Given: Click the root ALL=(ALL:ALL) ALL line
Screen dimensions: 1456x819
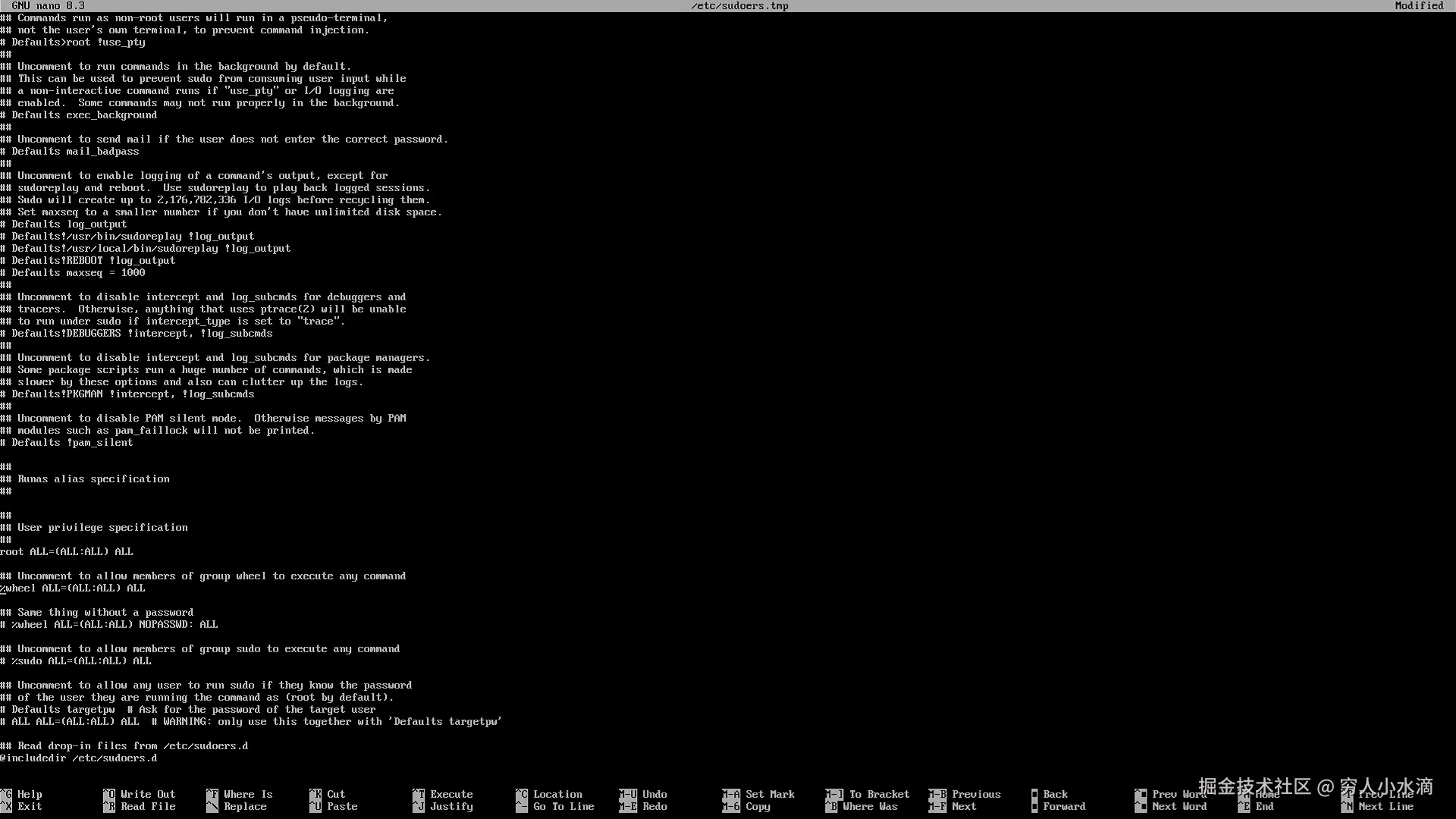Looking at the screenshot, I should click(x=67, y=551).
